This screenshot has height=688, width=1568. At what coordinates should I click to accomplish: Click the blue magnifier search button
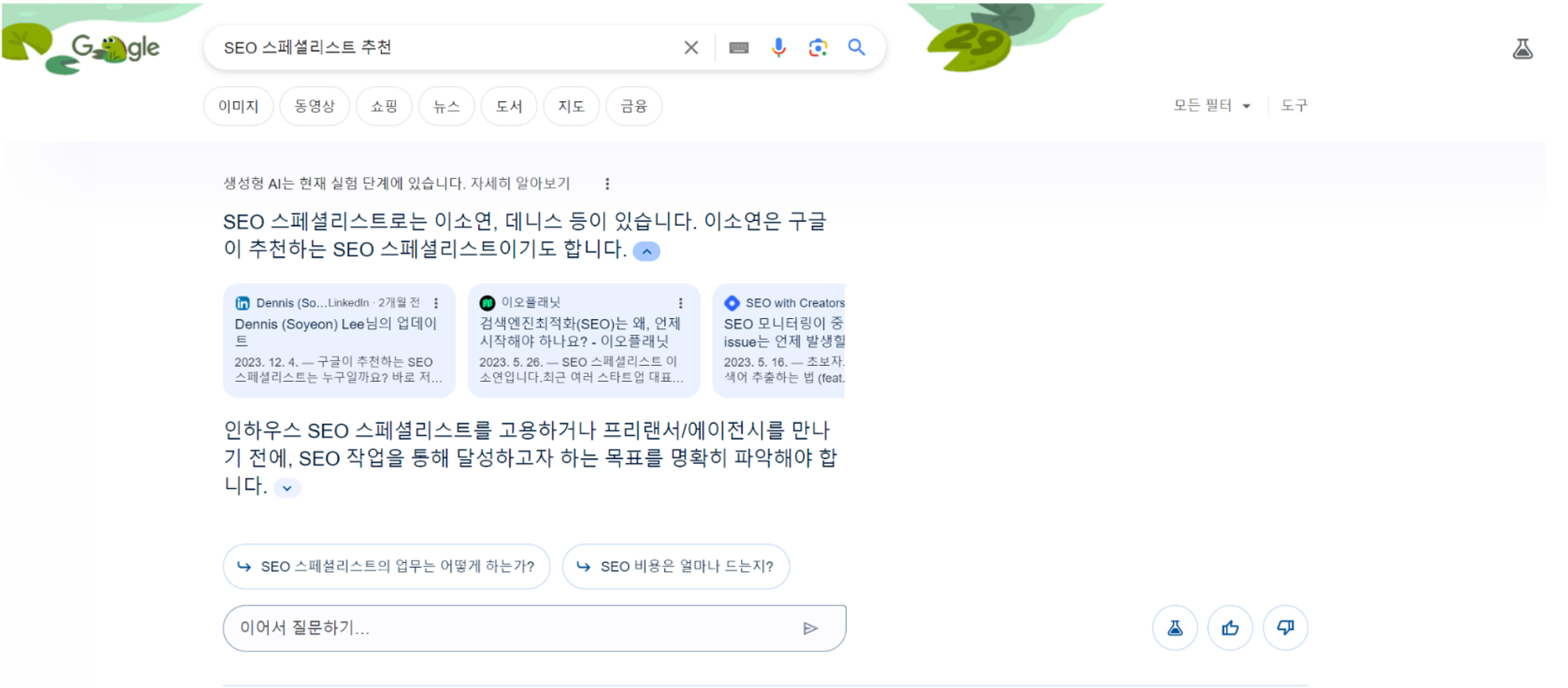857,48
